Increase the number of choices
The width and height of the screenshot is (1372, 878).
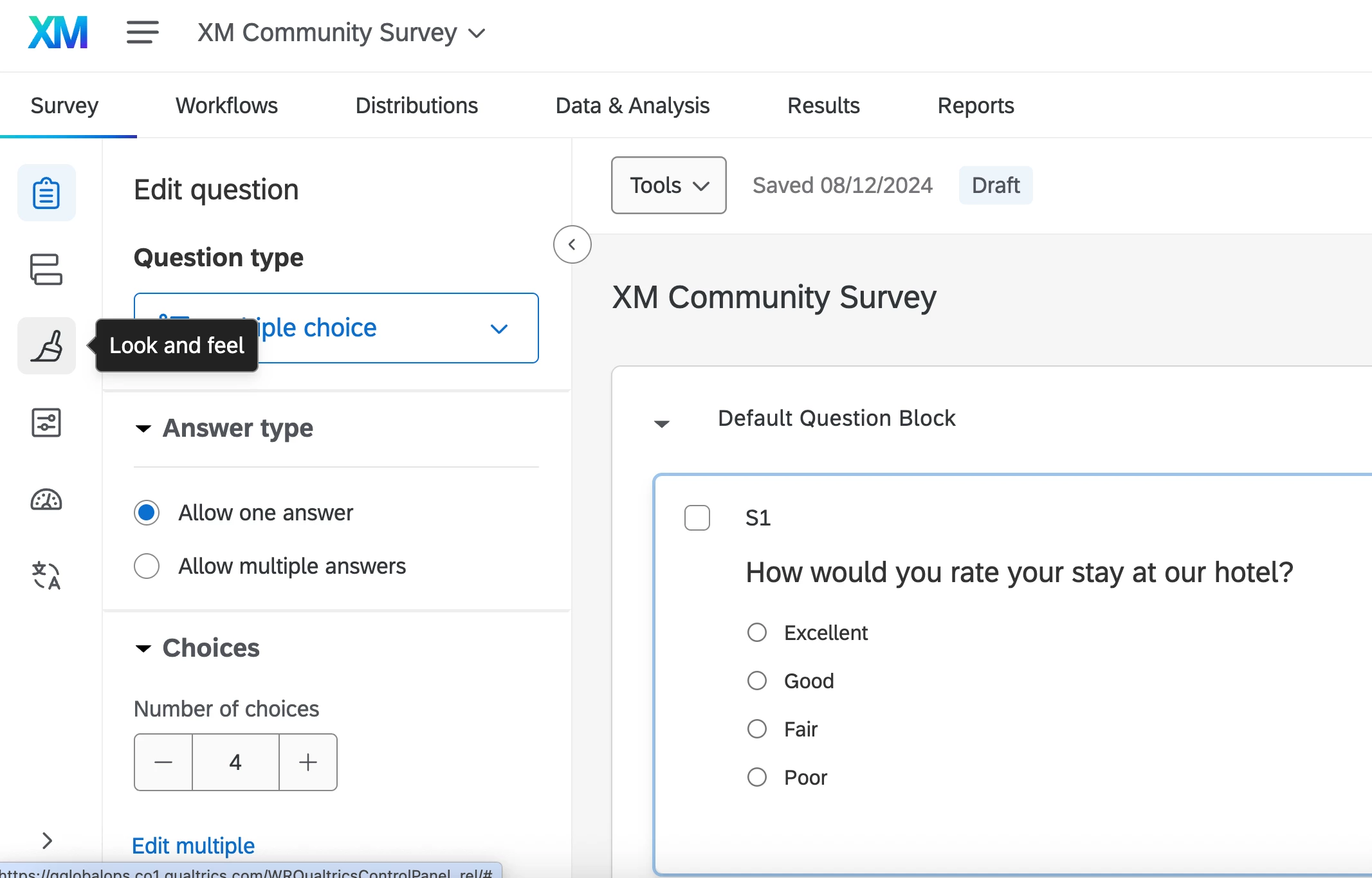(x=308, y=762)
